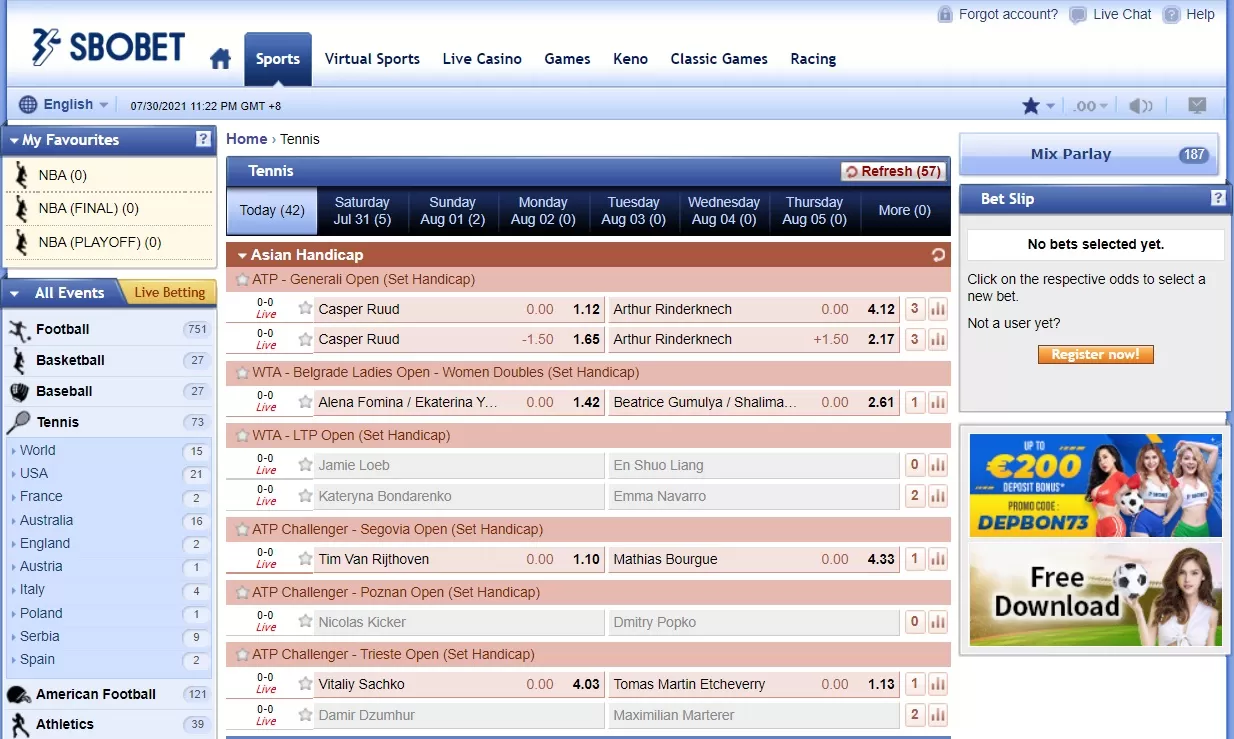Toggle favourite star for Alena Fomina match
Viewport: 1234px width, 739px height.
tap(305, 401)
